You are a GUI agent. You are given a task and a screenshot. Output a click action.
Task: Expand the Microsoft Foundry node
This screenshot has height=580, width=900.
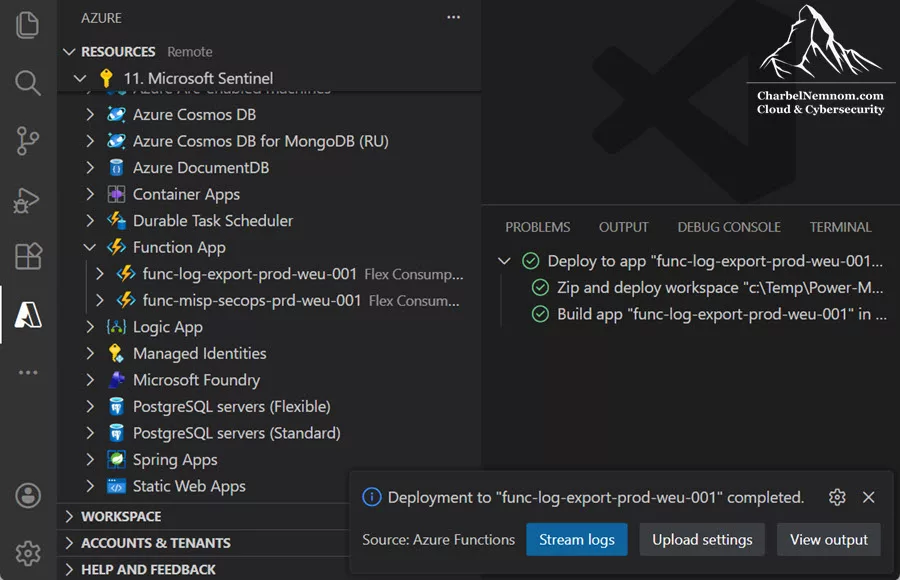click(90, 380)
